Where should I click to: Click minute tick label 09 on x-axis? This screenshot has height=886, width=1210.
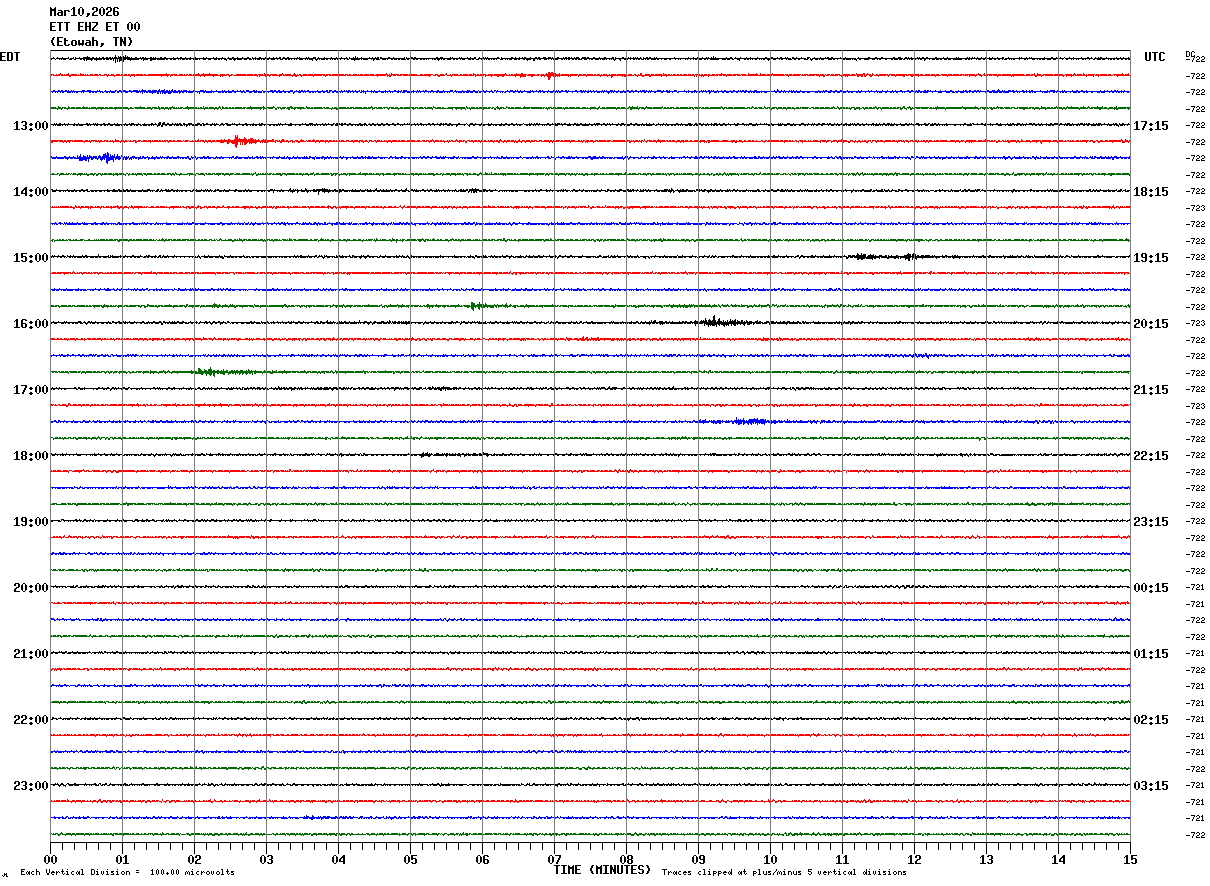coord(698,859)
